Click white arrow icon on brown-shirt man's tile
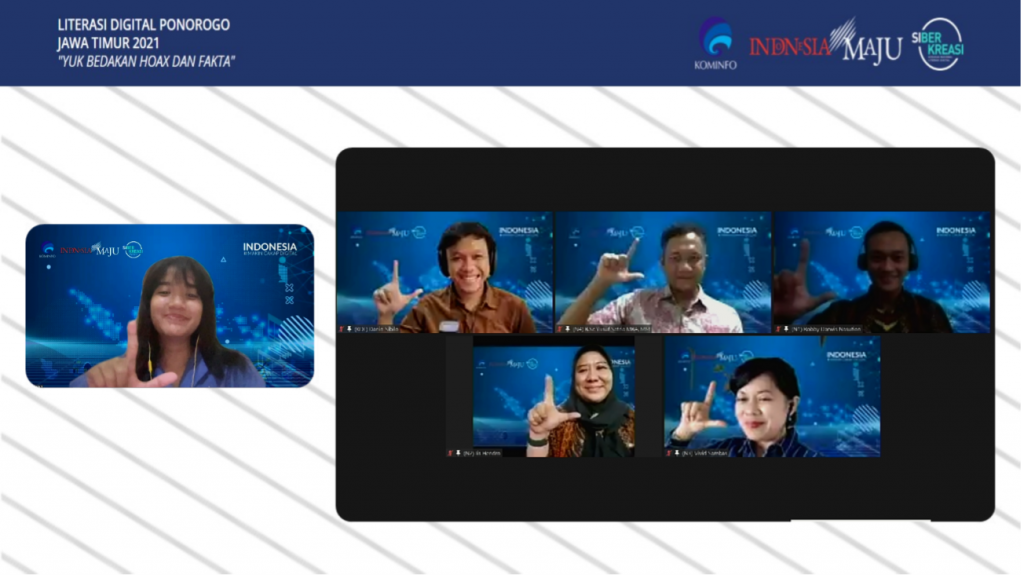This screenshot has width=1024, height=578. click(350, 328)
